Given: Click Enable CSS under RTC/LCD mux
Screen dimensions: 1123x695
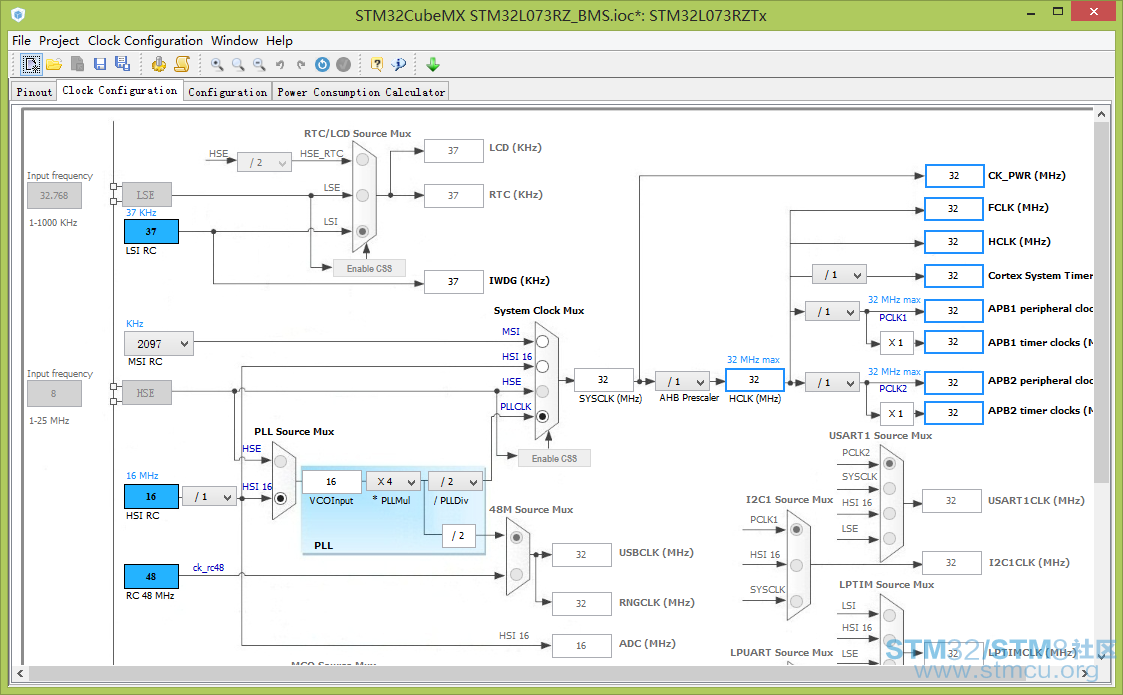Looking at the screenshot, I should tap(370, 268).
